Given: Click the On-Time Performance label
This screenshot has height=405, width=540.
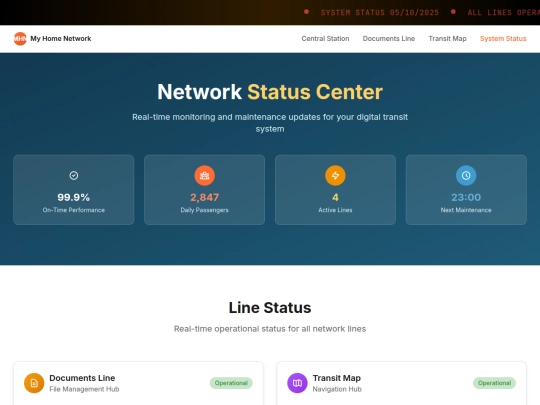Looking at the screenshot, I should point(74,210).
